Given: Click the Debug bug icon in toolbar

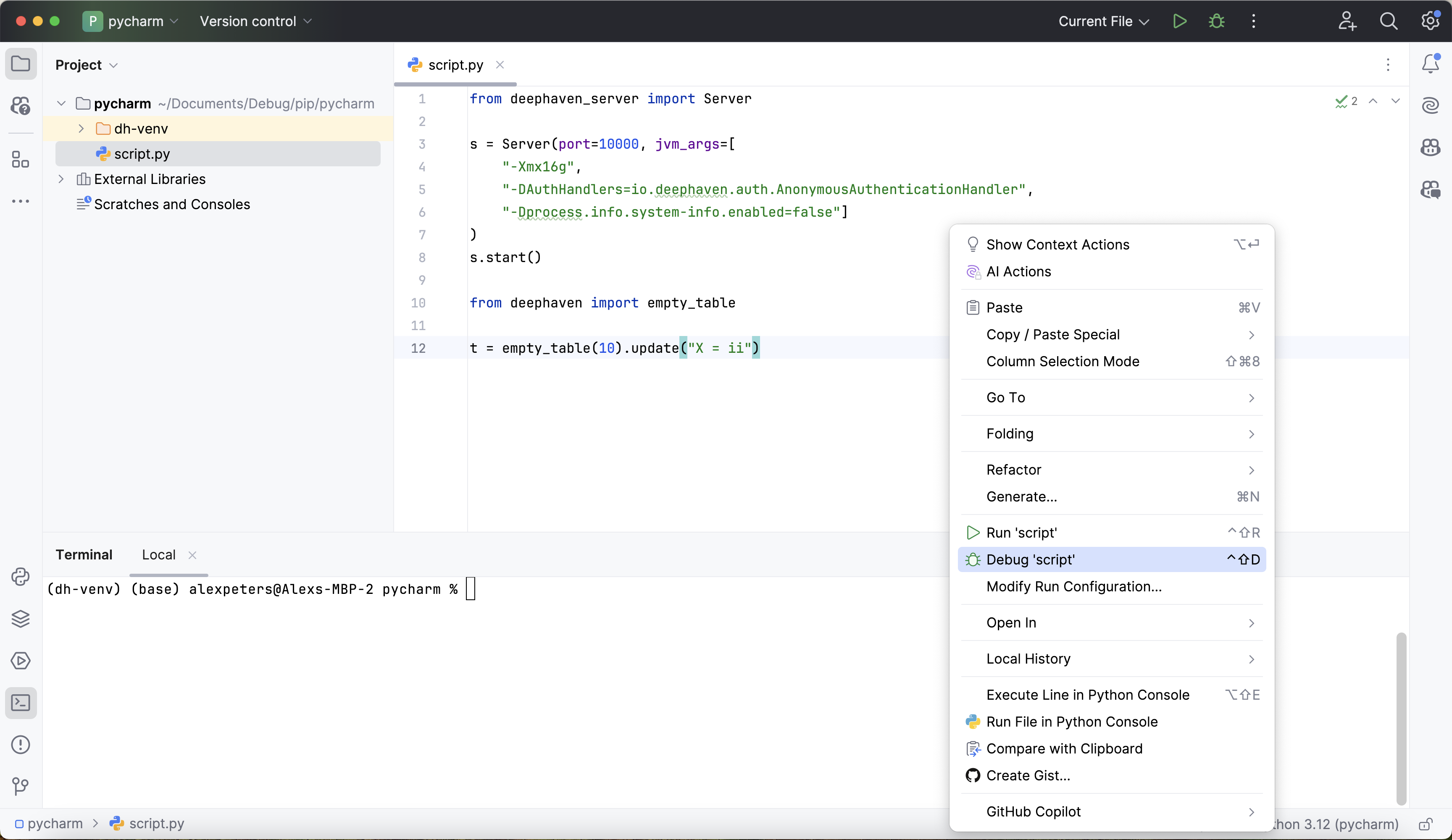Looking at the screenshot, I should (x=1216, y=21).
